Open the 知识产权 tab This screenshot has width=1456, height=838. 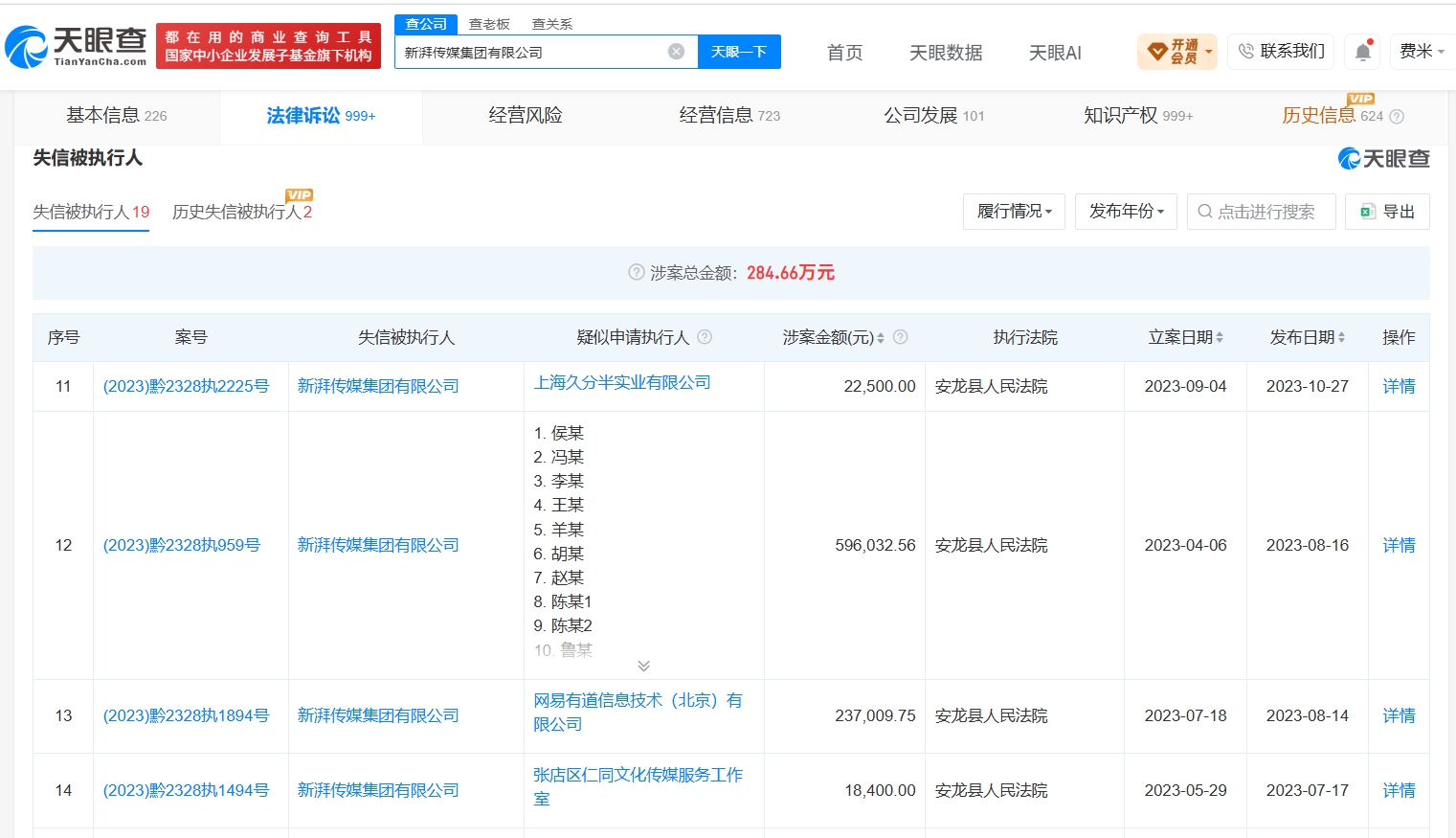1138,116
